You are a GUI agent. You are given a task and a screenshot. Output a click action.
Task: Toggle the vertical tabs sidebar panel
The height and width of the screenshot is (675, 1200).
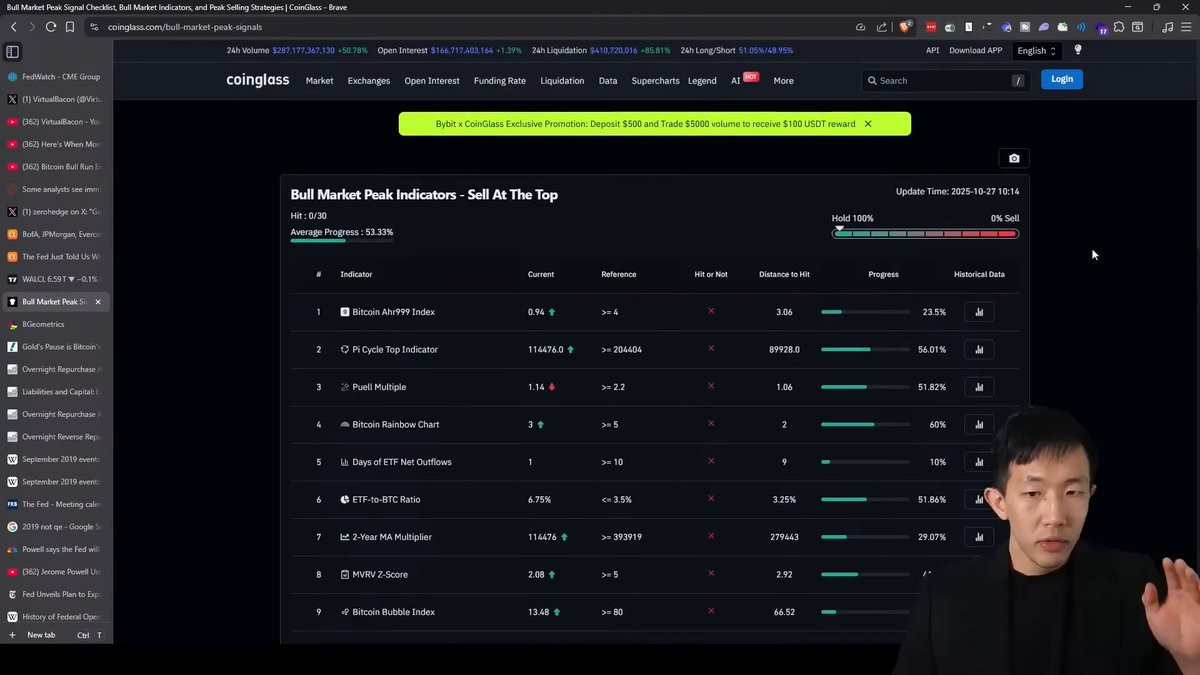(x=12, y=52)
